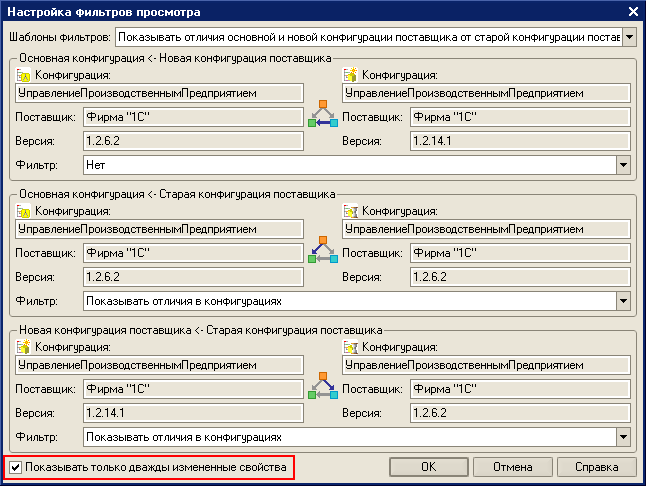The height and width of the screenshot is (486, 646).
Task: Click right Конфигурация field in second group
Action: point(486,229)
